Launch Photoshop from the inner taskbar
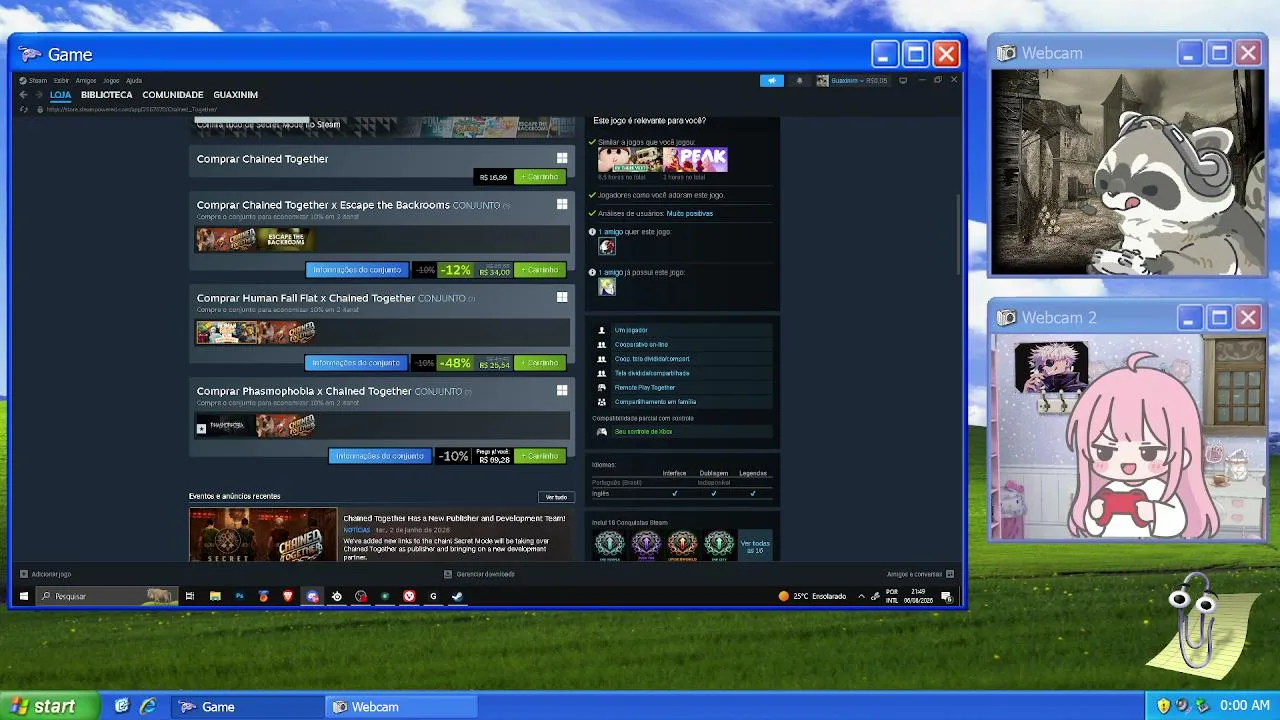The height and width of the screenshot is (720, 1280). click(239, 596)
